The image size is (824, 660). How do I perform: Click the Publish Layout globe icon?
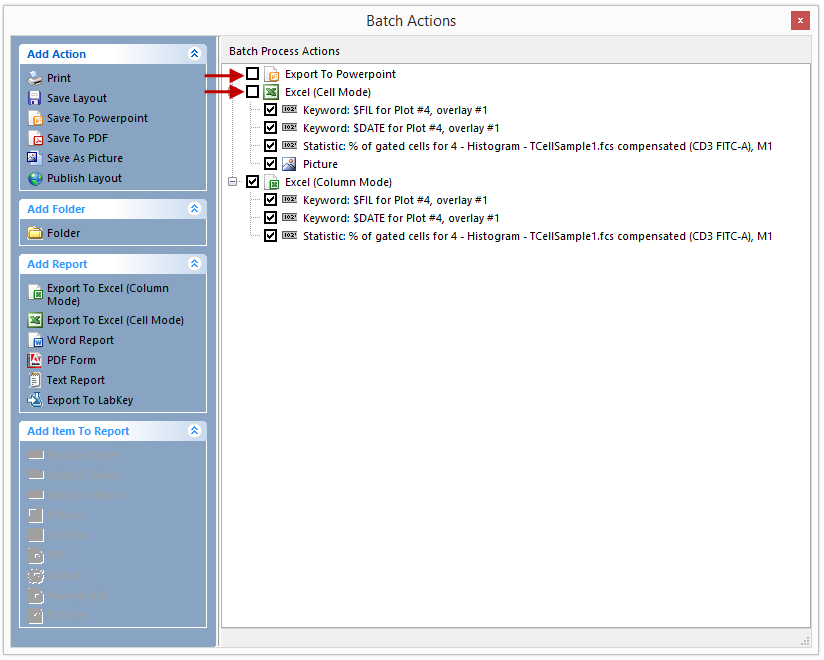pyautogui.click(x=35, y=178)
